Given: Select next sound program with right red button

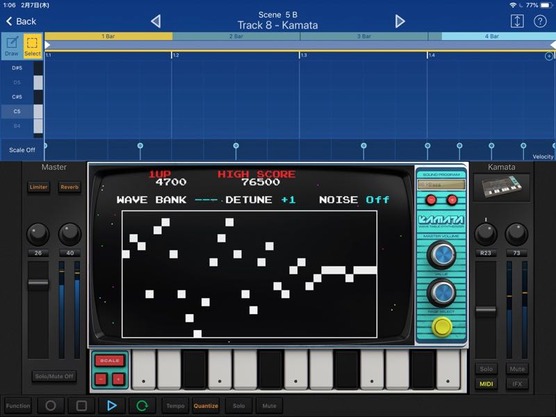Looking at the screenshot, I should [x=452, y=200].
